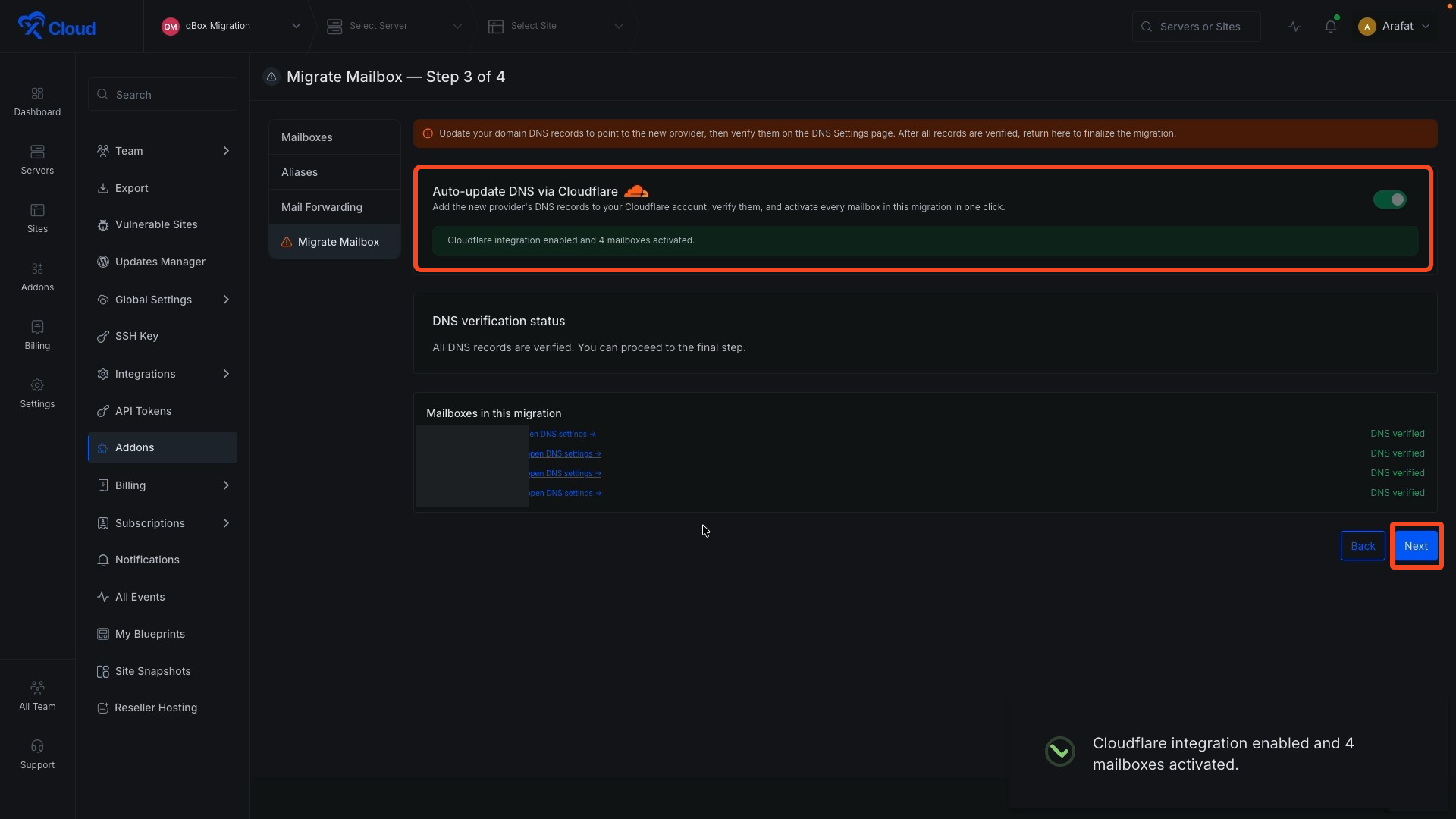Screen dimensions: 1456x819
Task: Click the Cloudflare cloud logo
Action: pos(636,191)
